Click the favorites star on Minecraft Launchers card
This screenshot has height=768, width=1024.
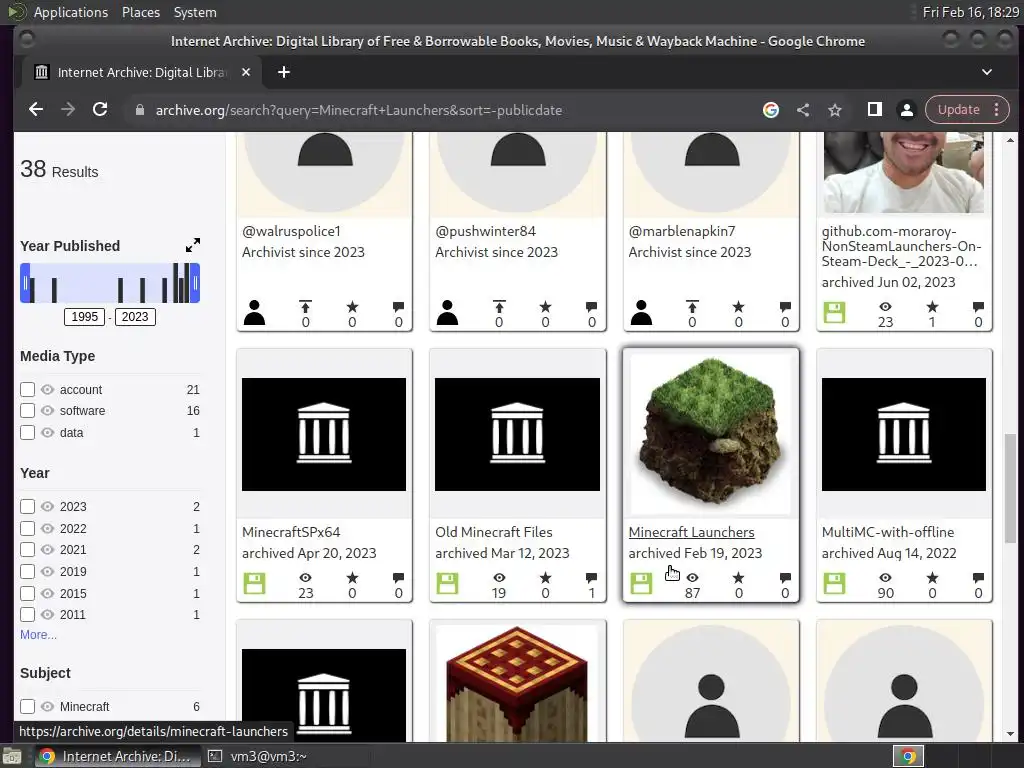coord(739,577)
